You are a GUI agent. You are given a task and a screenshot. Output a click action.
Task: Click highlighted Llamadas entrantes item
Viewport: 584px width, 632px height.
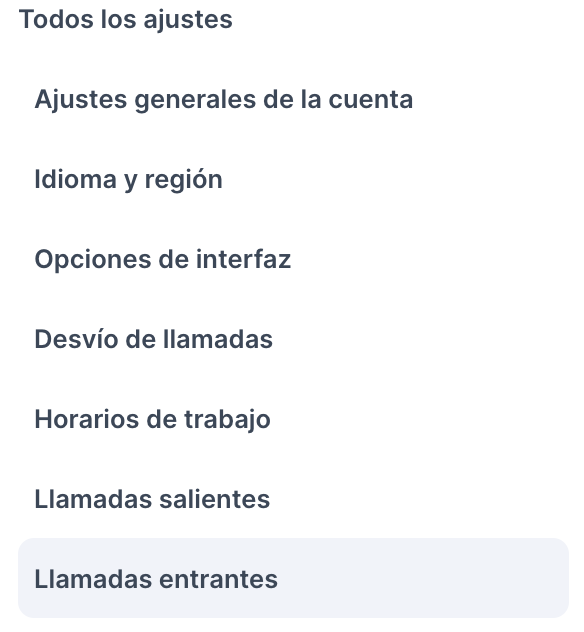293,578
